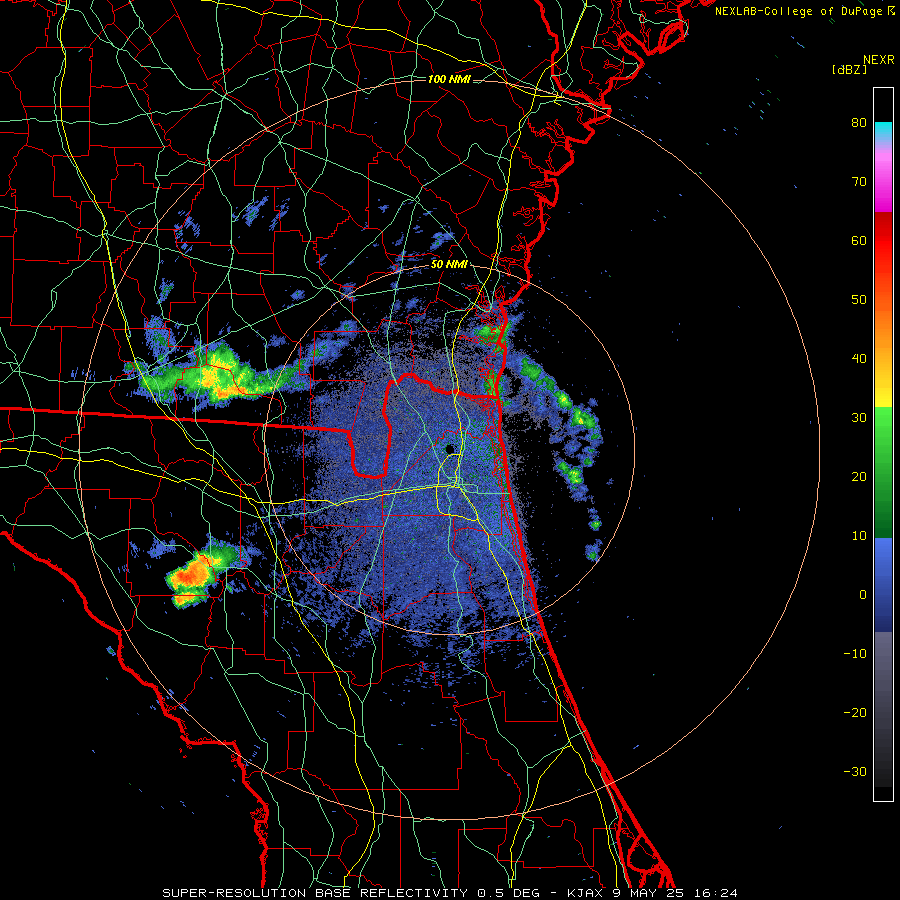
Task: Click the 20 value on the dBZ scale
Action: point(859,476)
